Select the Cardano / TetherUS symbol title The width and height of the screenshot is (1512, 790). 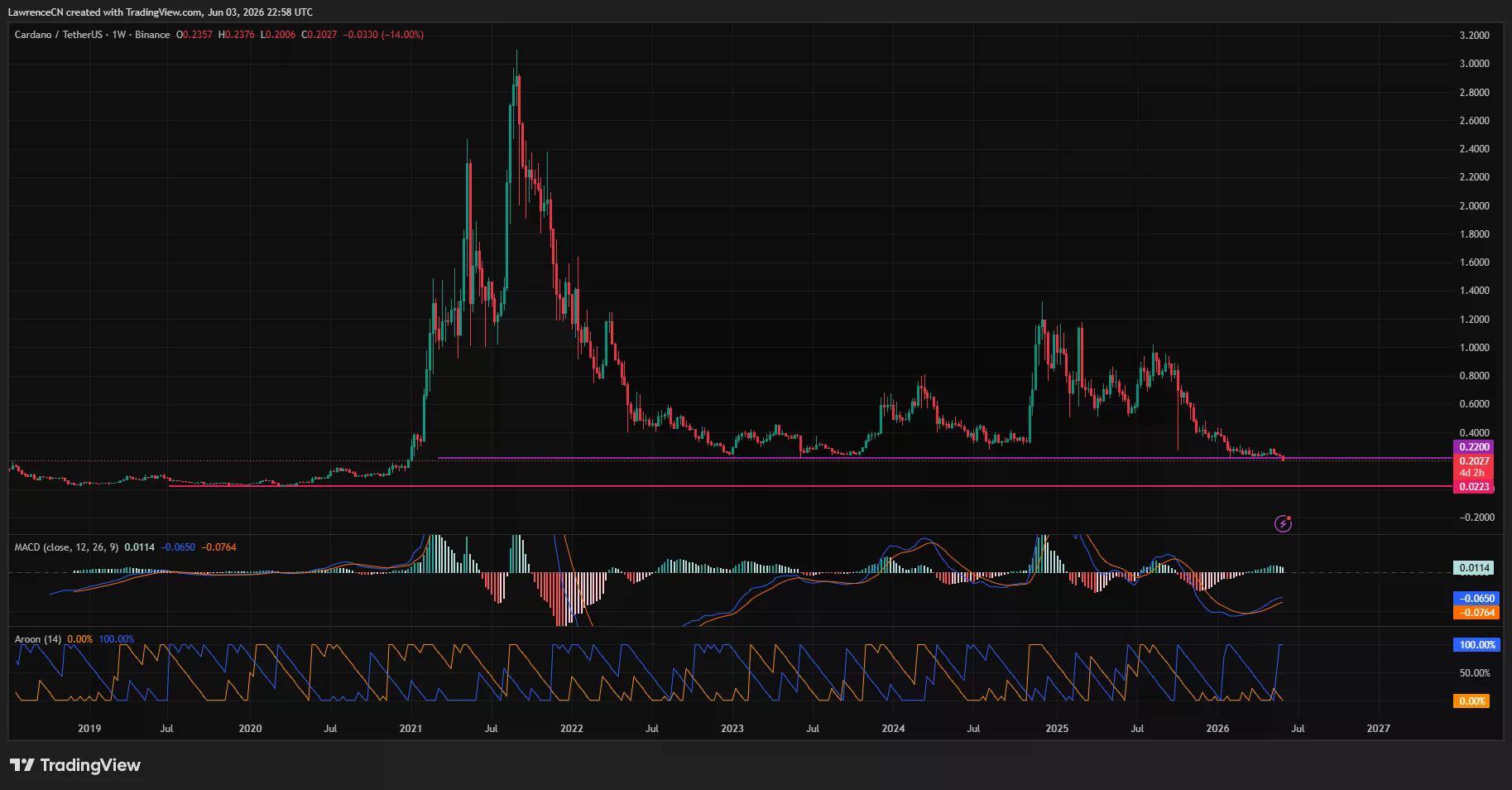click(60, 35)
